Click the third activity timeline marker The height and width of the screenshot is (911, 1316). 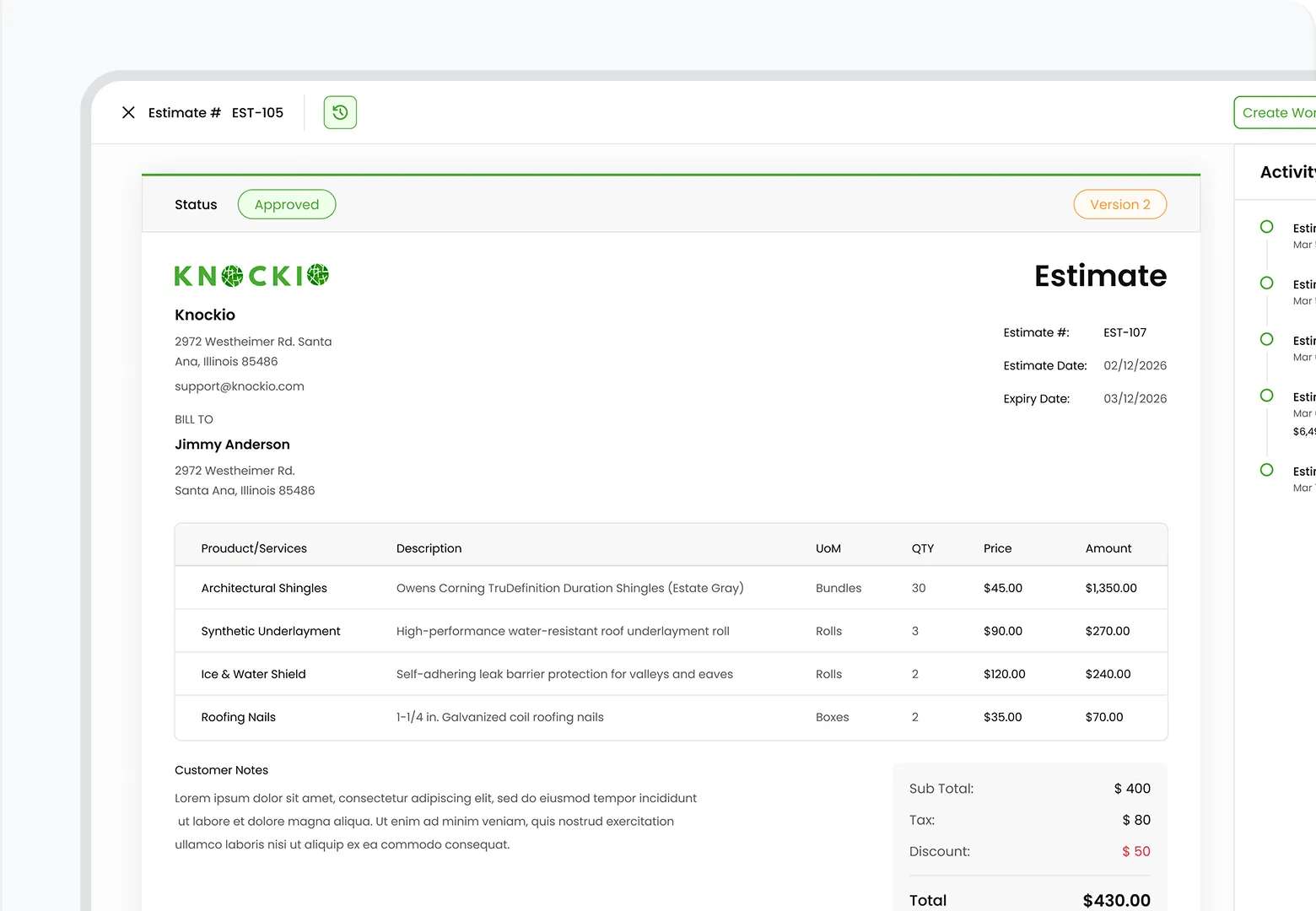coord(1266,339)
